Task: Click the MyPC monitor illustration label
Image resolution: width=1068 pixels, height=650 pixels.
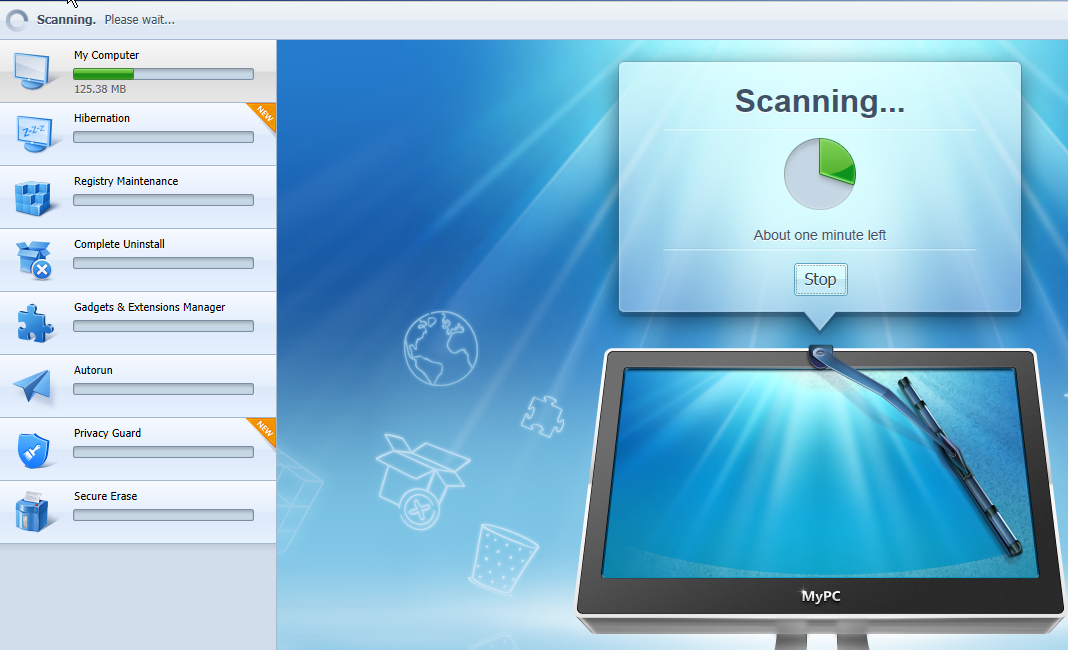Action: (x=821, y=596)
